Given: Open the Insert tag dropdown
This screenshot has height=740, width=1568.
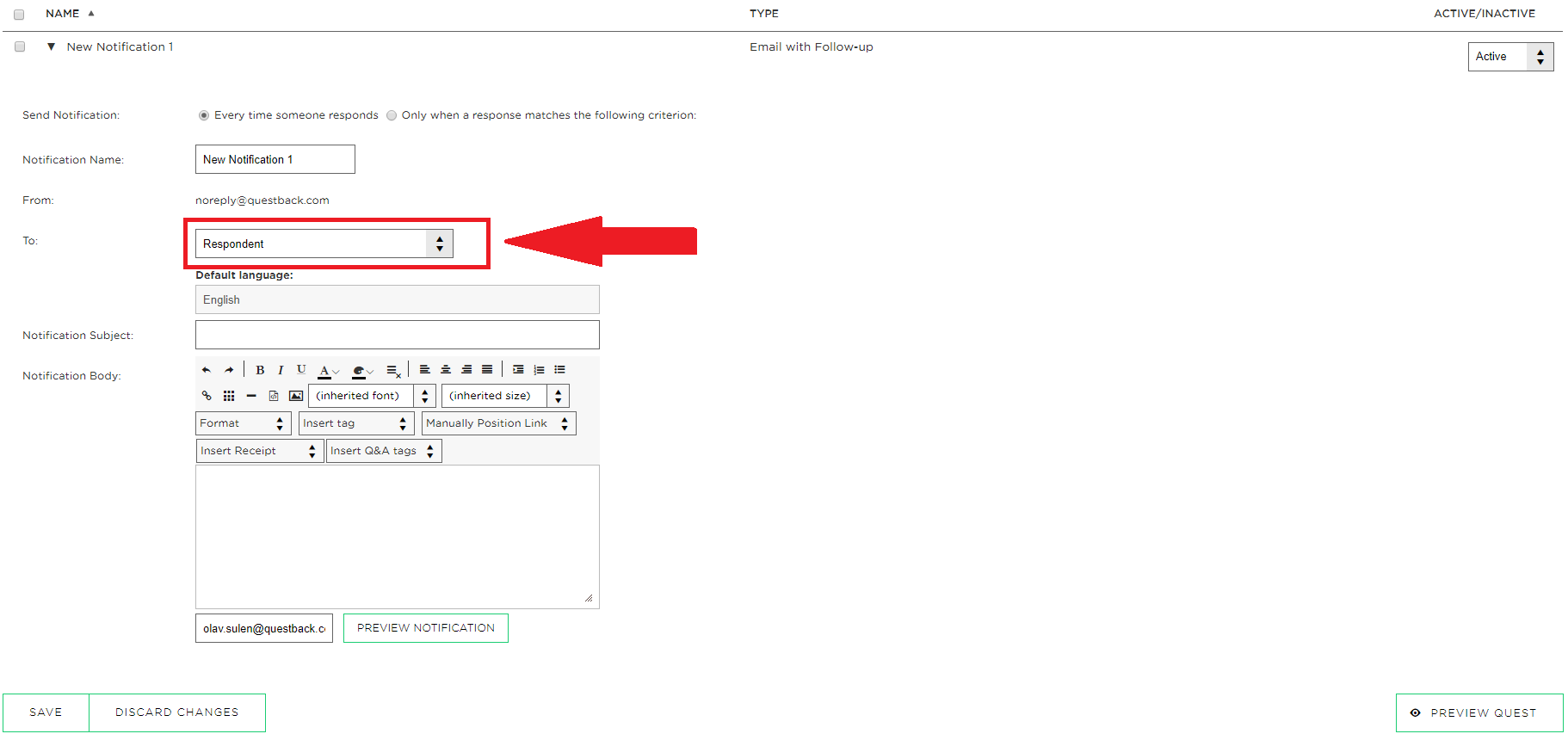Looking at the screenshot, I should click(356, 423).
